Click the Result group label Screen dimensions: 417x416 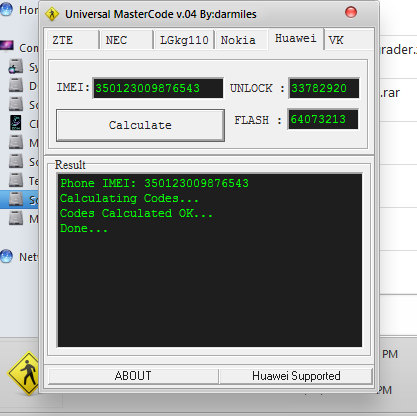click(70, 165)
